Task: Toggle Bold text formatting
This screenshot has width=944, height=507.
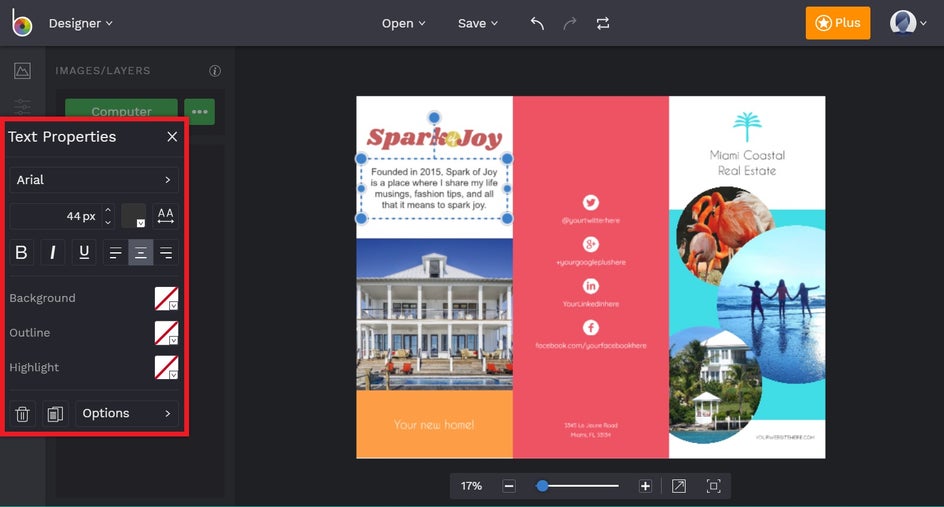Action: (x=22, y=252)
